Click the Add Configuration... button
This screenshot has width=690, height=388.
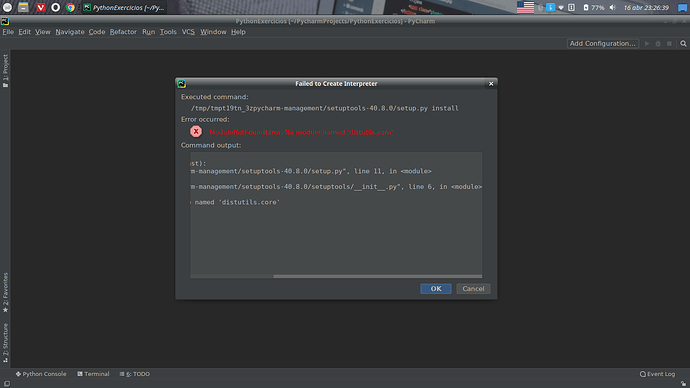point(602,43)
